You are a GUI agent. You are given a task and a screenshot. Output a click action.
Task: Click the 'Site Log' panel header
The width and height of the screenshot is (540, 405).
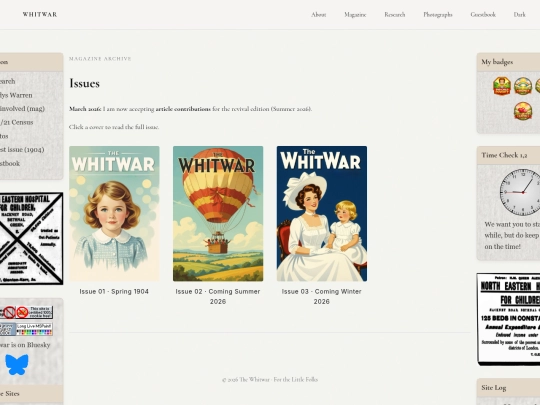coord(509,387)
